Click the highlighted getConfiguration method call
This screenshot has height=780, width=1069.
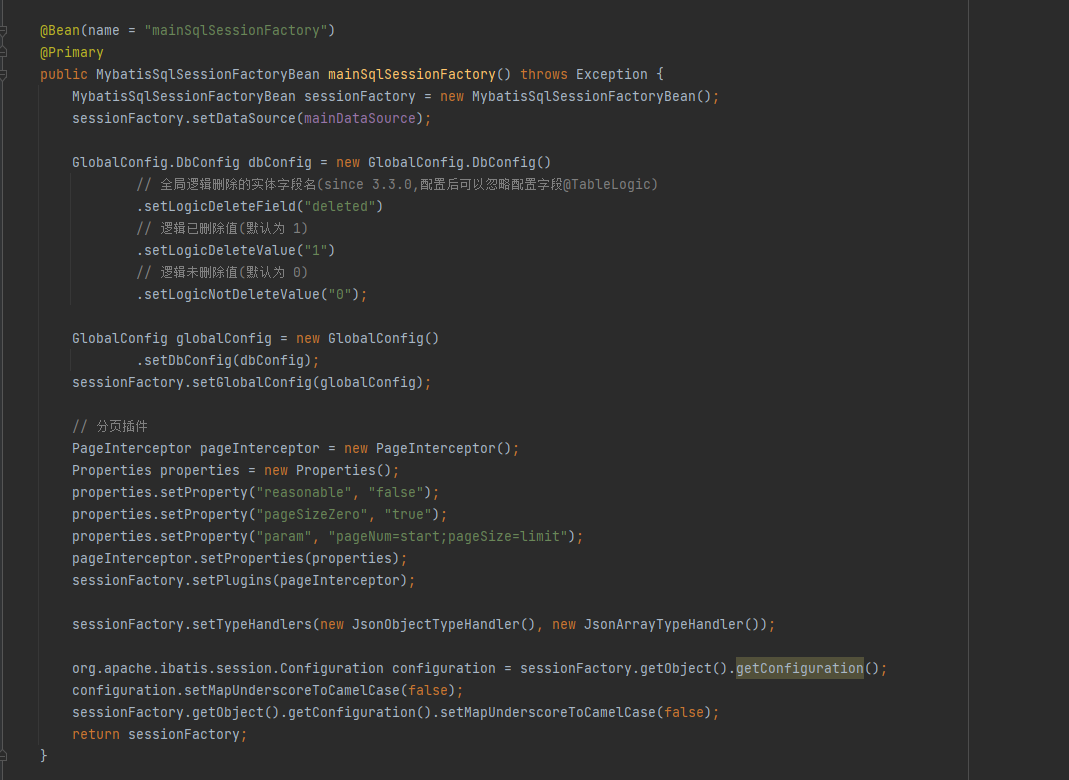pyautogui.click(x=799, y=669)
